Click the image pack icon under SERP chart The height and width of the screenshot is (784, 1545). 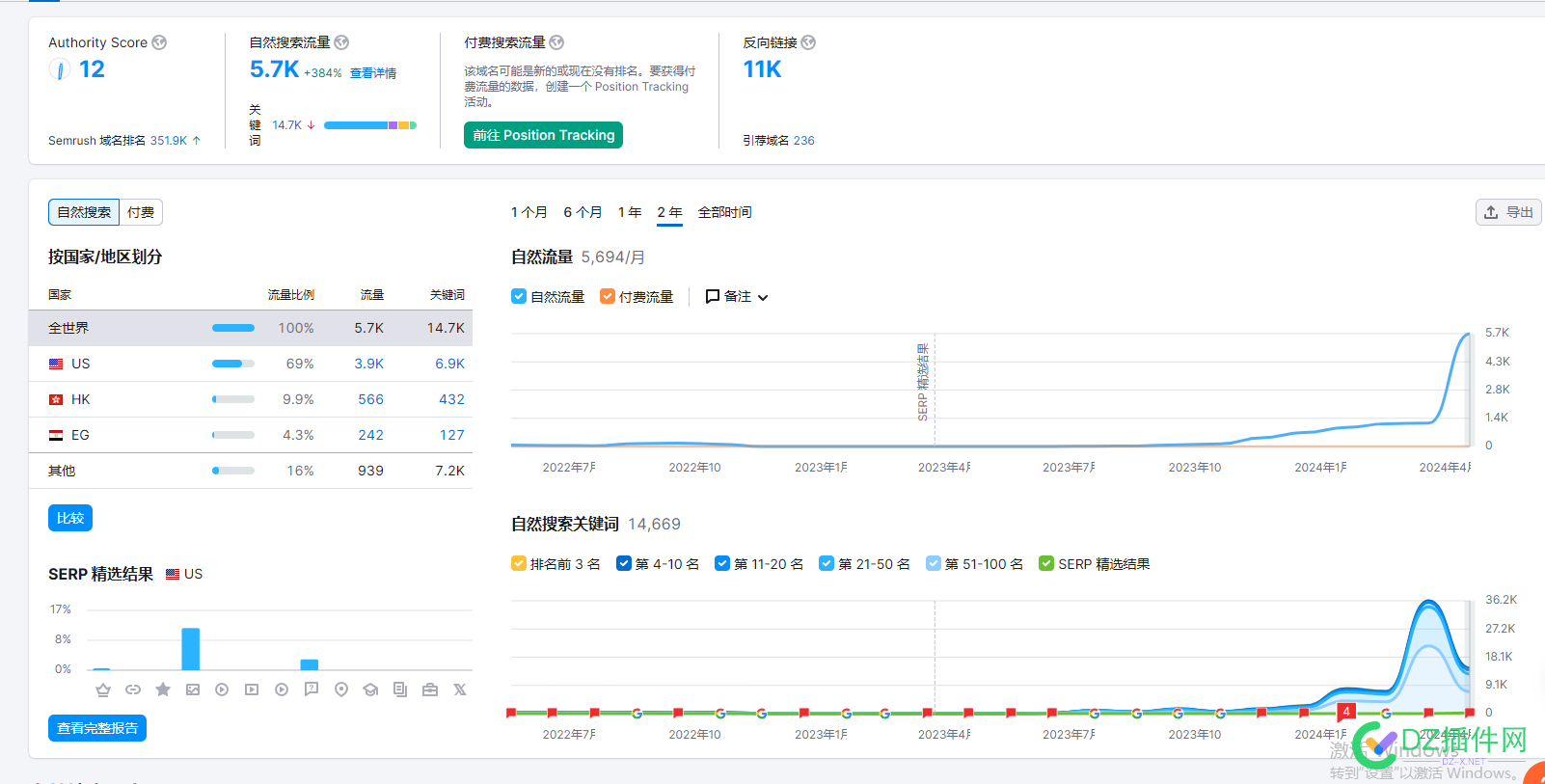click(x=193, y=689)
